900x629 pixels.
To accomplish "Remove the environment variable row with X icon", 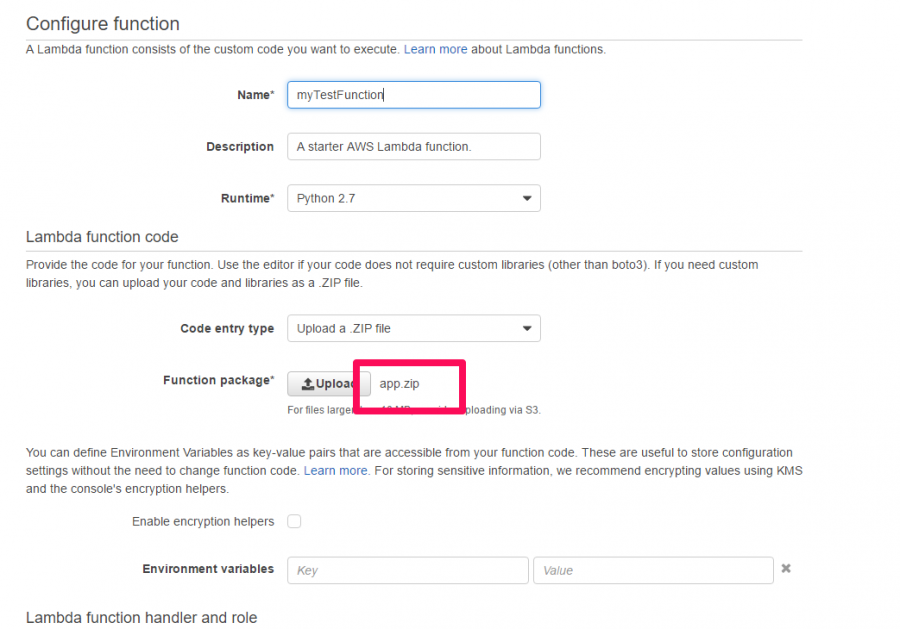I will (786, 568).
